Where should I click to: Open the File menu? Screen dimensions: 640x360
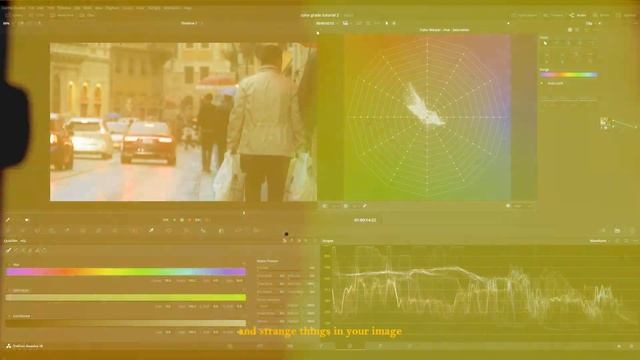31,8
